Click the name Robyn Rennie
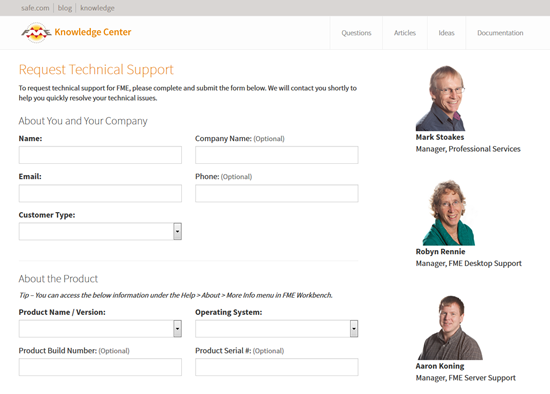Viewport: 550px width, 394px height. (x=441, y=252)
